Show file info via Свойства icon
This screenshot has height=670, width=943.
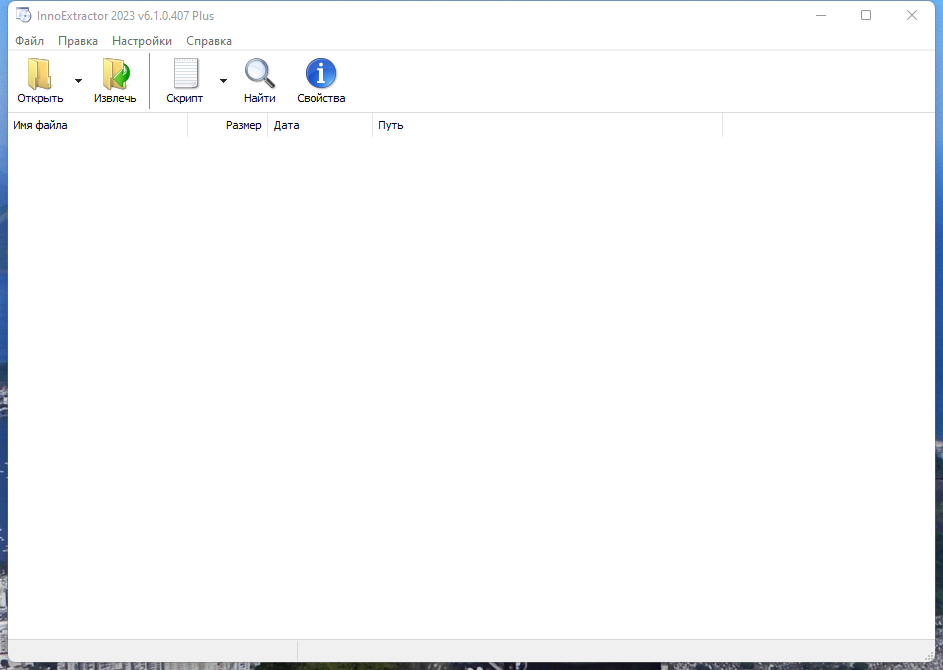pos(321,75)
